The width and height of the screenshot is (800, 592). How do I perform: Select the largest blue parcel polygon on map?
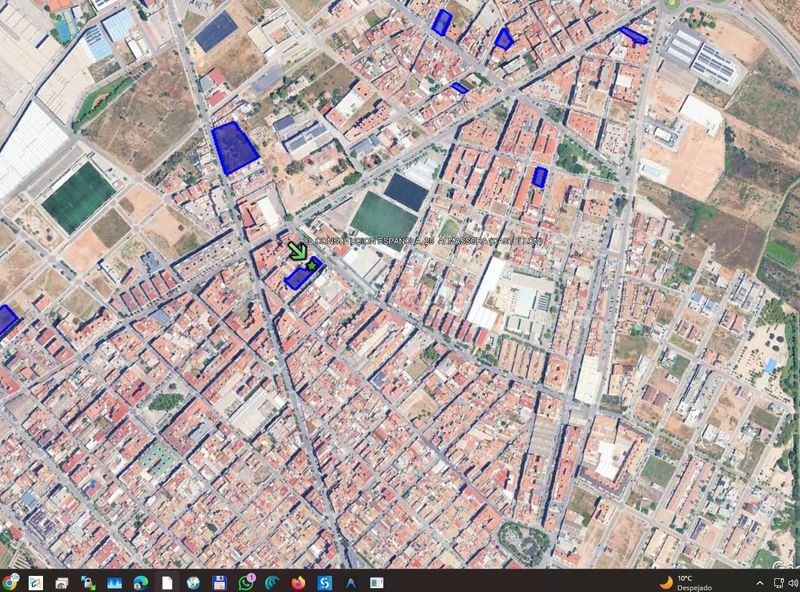point(234,147)
